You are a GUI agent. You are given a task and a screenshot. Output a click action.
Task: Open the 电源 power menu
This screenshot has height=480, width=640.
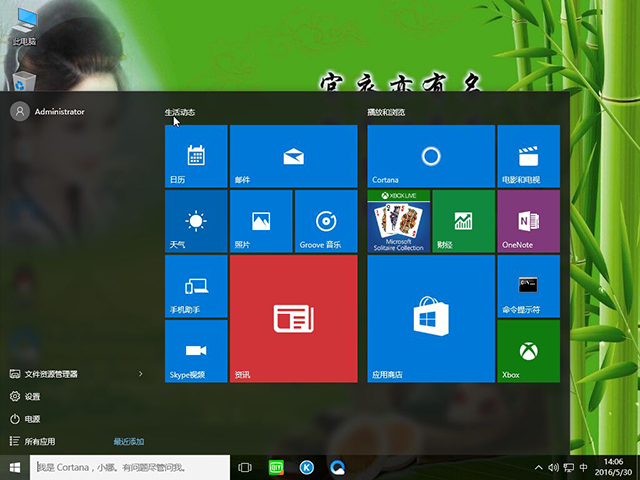32,419
